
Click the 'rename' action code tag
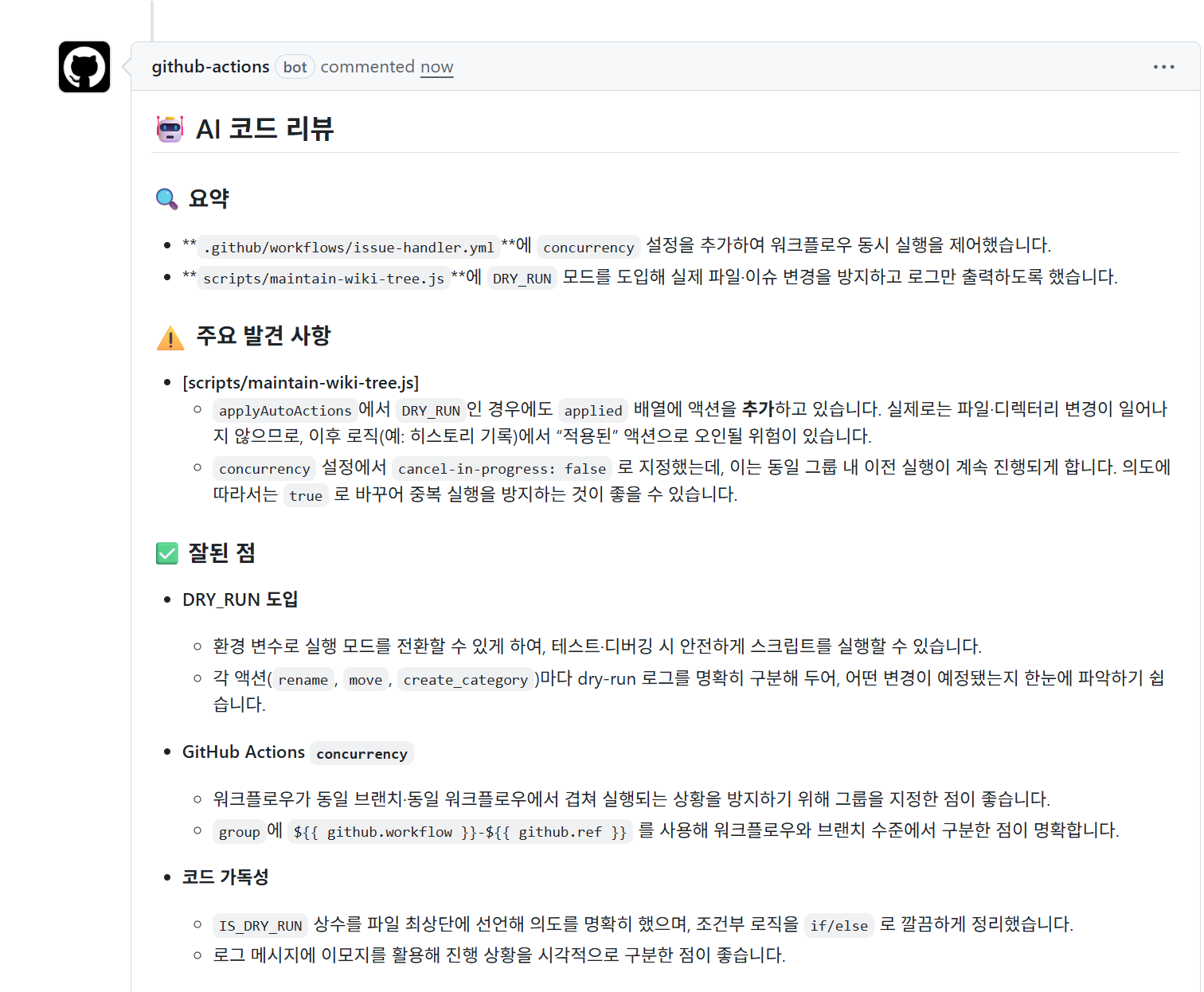click(x=303, y=680)
